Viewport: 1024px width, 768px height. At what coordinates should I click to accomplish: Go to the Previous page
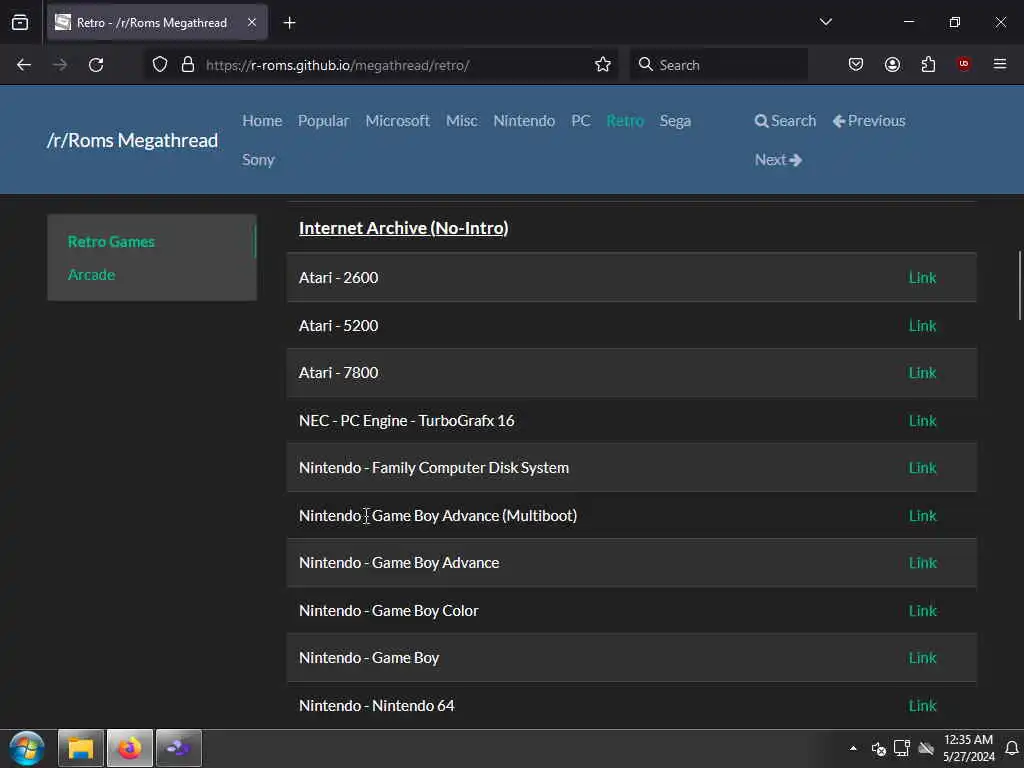(869, 121)
